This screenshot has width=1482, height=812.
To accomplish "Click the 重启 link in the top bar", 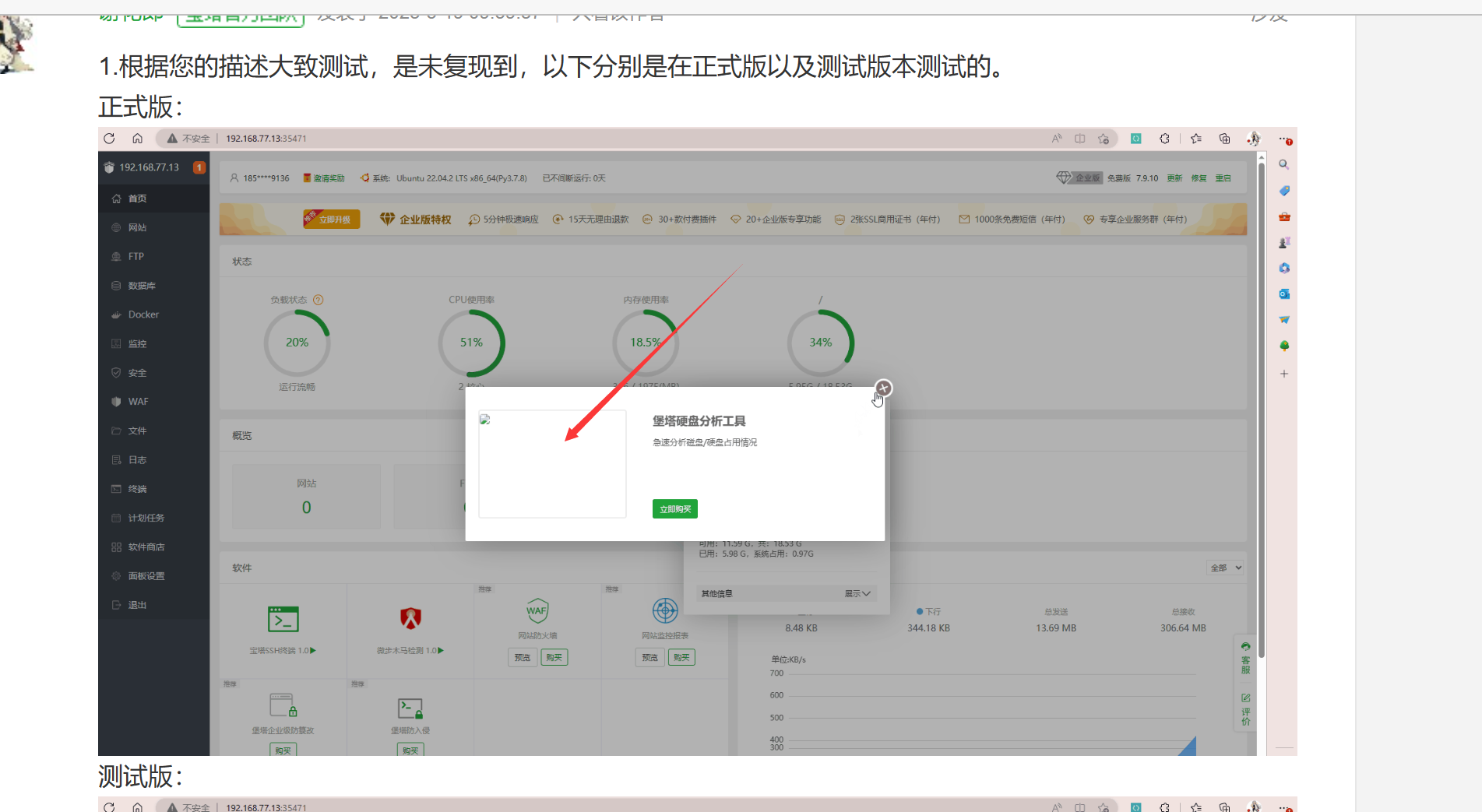I will [1223, 178].
